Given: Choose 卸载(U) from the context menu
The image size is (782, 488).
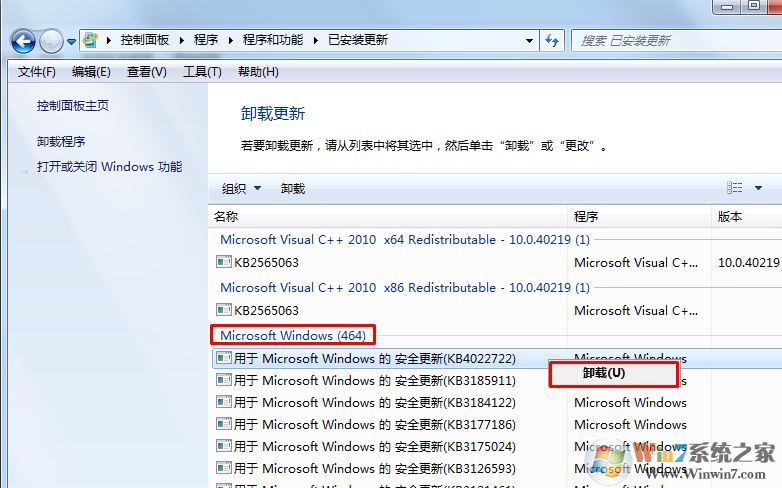Looking at the screenshot, I should point(614,374).
